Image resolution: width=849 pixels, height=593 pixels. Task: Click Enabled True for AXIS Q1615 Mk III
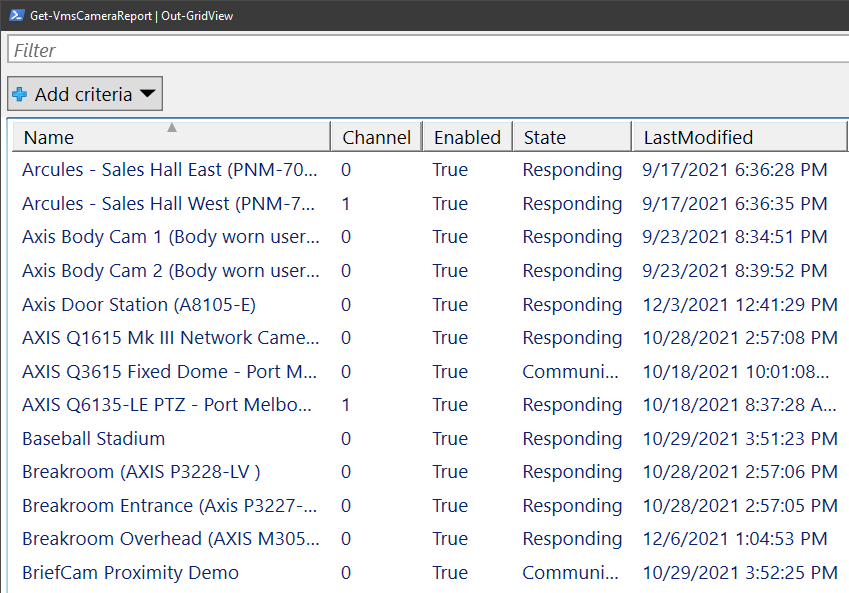450,338
